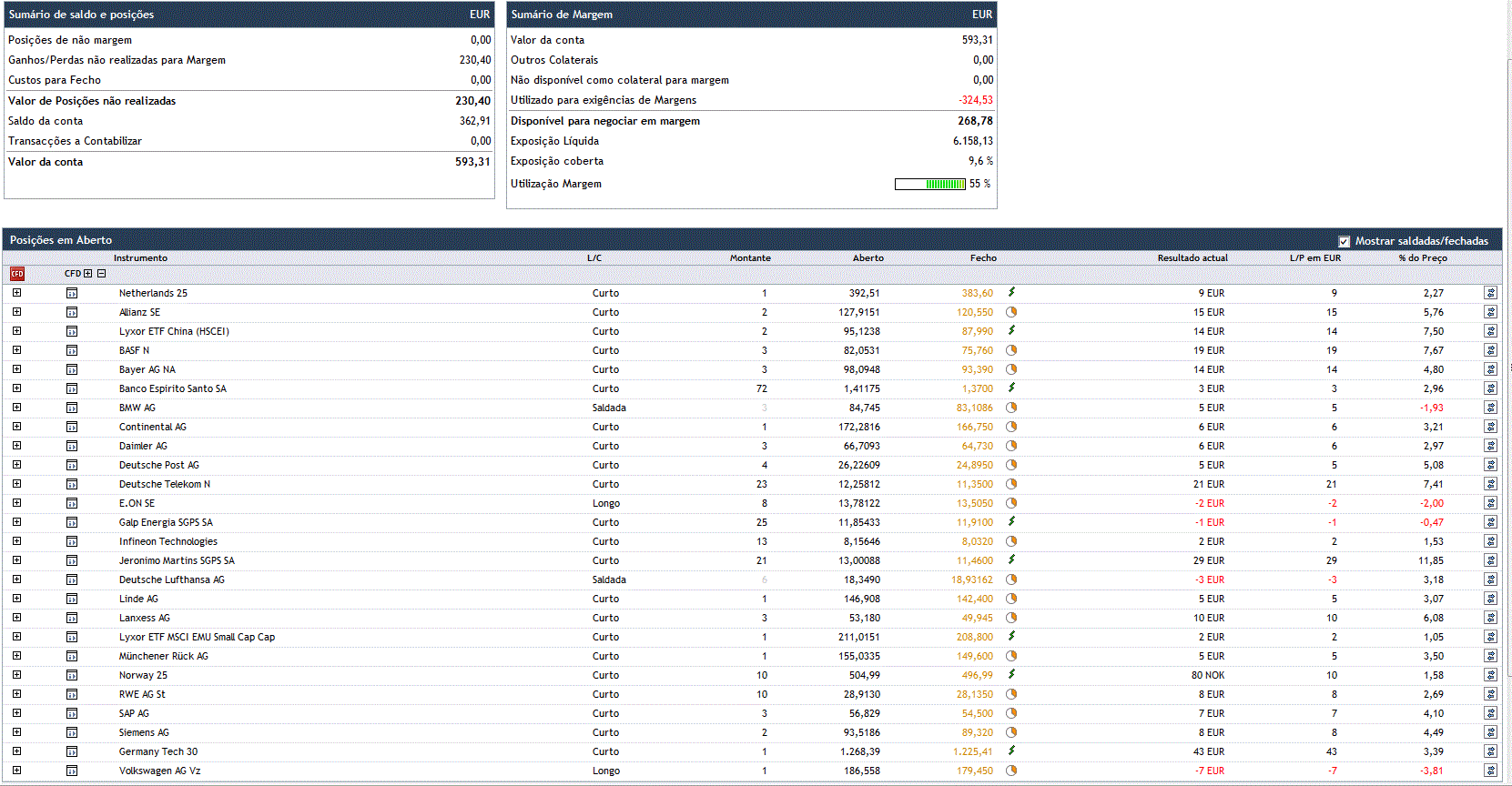Open trade ticket icon for Netherlands 25

click(x=1490, y=293)
